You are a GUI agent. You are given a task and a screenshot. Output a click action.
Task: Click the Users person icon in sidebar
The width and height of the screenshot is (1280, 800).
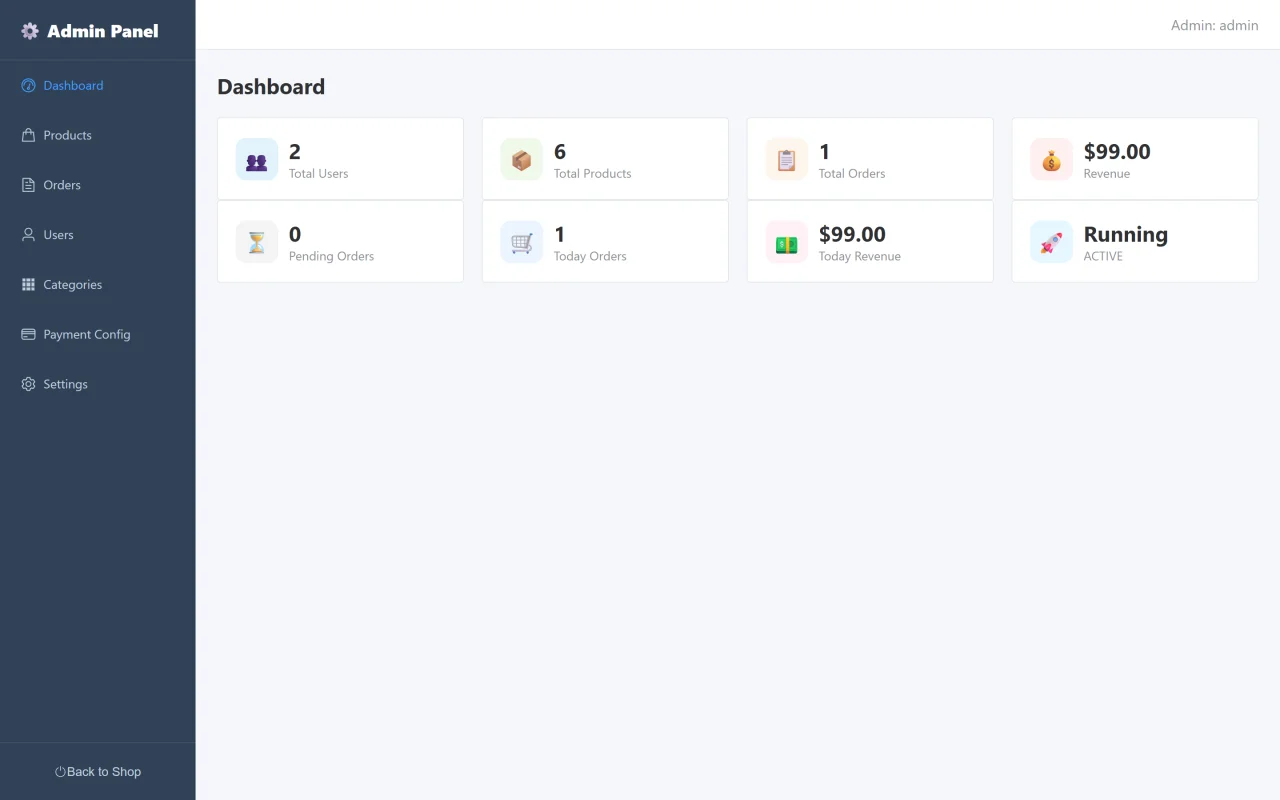click(28, 235)
